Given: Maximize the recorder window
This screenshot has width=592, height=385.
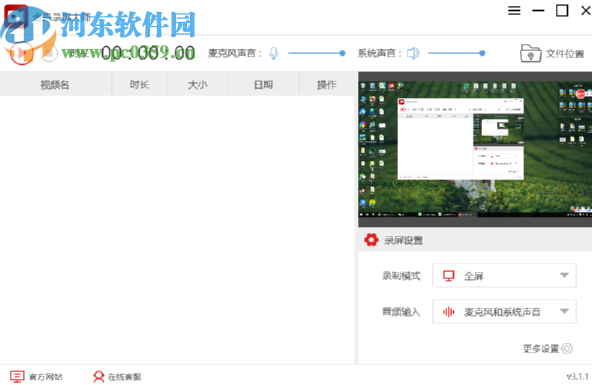Looking at the screenshot, I should (562, 10).
